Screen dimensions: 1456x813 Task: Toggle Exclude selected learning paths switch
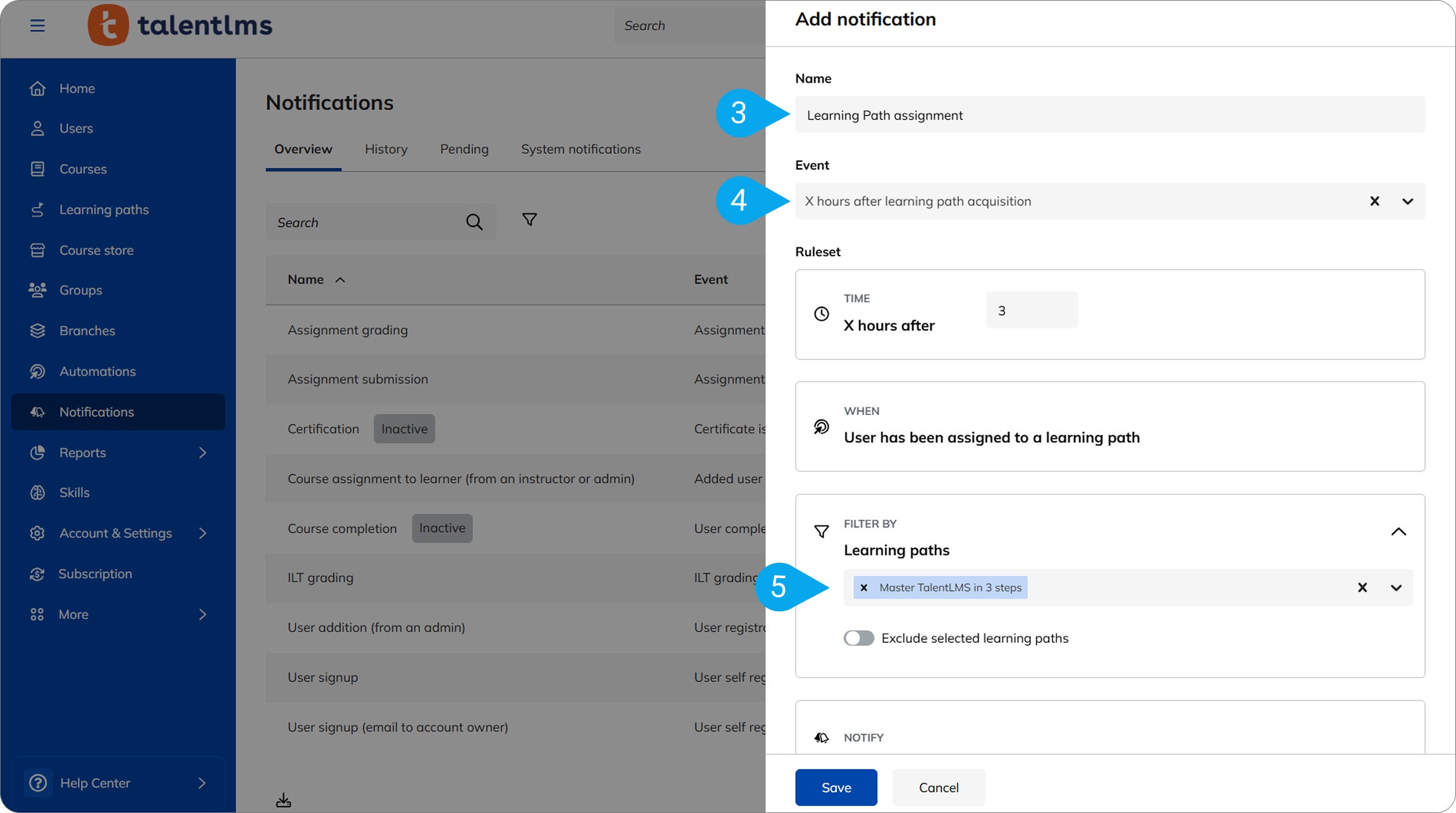pyautogui.click(x=858, y=638)
